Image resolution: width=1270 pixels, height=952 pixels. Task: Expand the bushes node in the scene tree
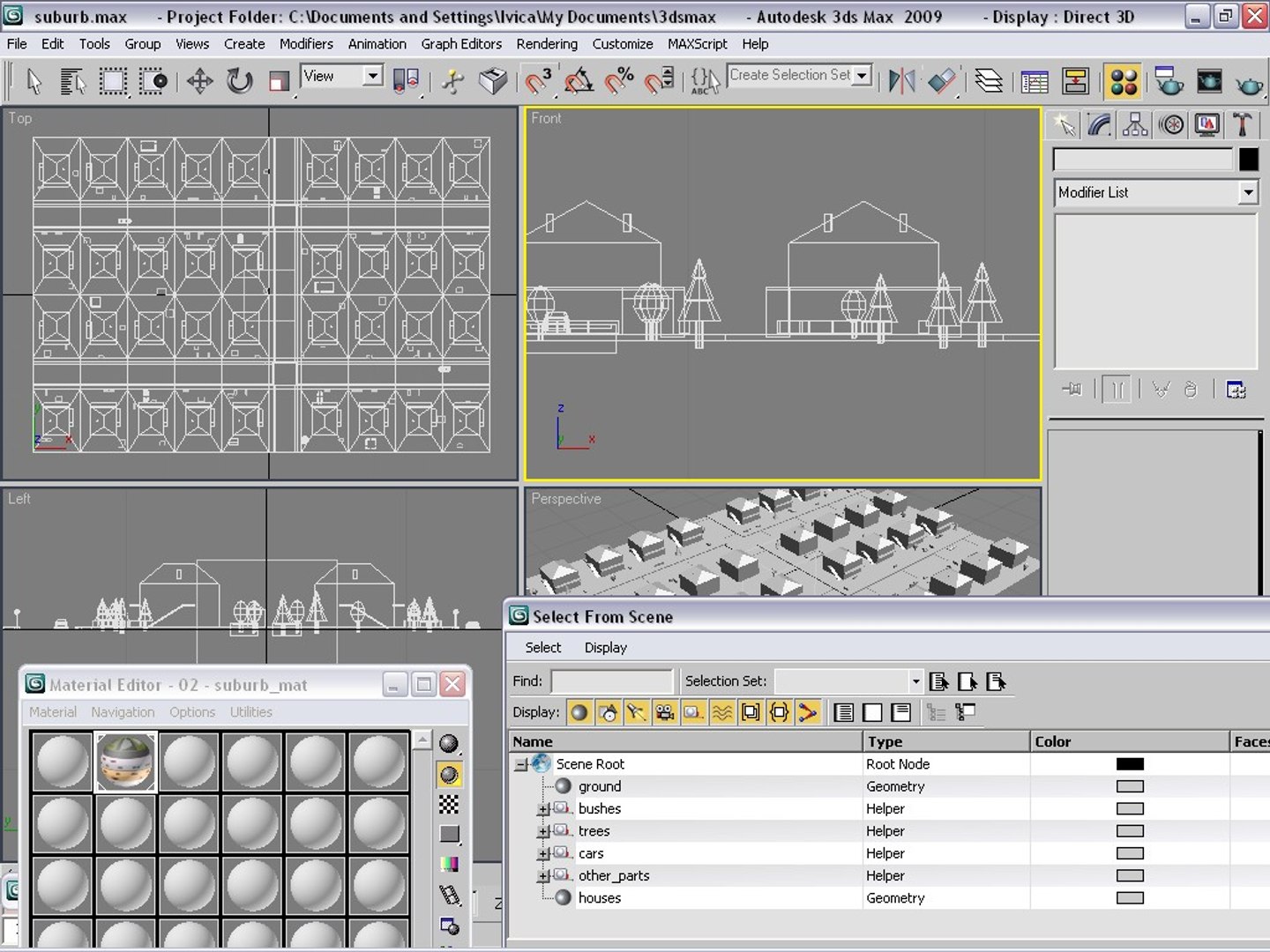tap(543, 809)
